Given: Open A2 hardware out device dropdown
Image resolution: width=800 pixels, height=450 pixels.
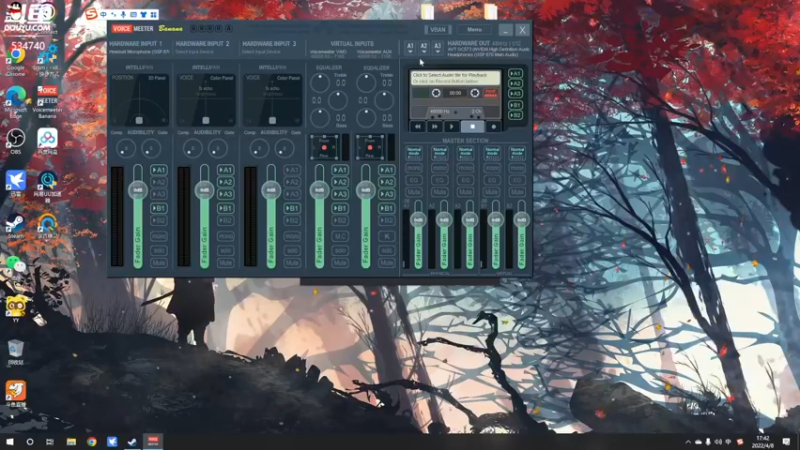Looking at the screenshot, I should [424, 48].
